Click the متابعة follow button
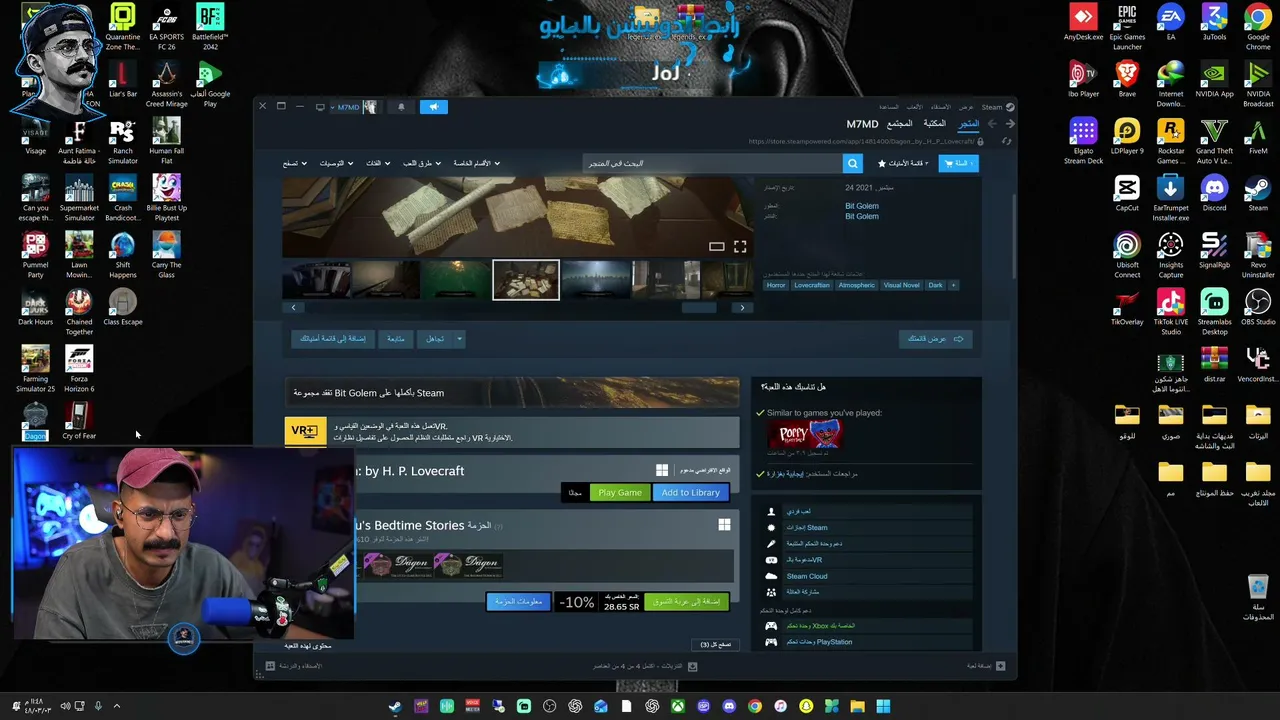This screenshot has width=1280, height=720. tap(396, 339)
